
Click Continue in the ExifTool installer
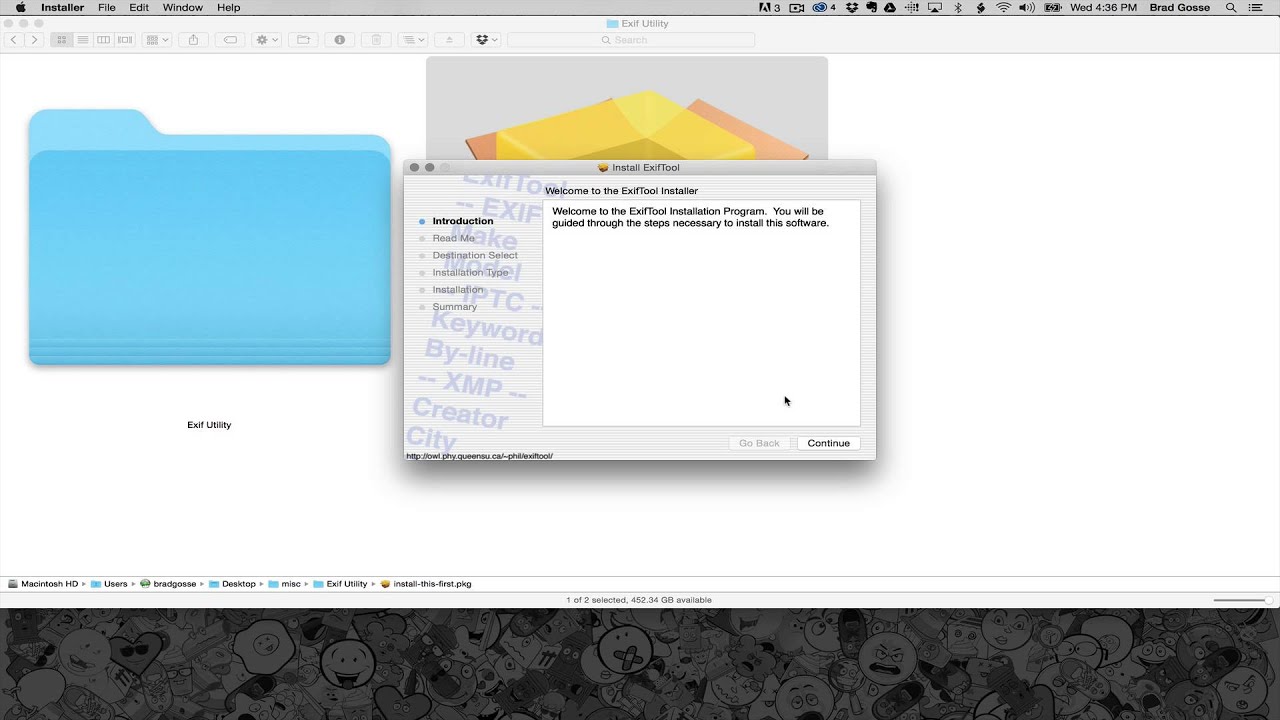click(x=828, y=443)
